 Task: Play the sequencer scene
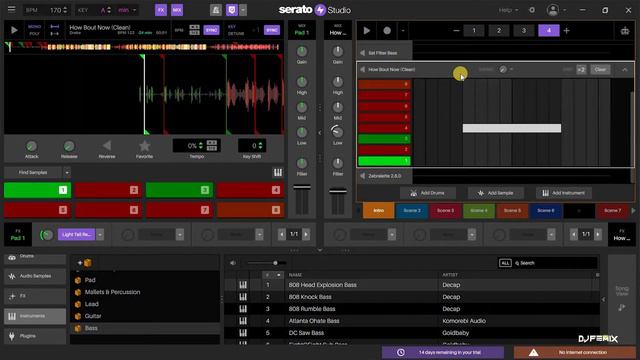coord(367,31)
